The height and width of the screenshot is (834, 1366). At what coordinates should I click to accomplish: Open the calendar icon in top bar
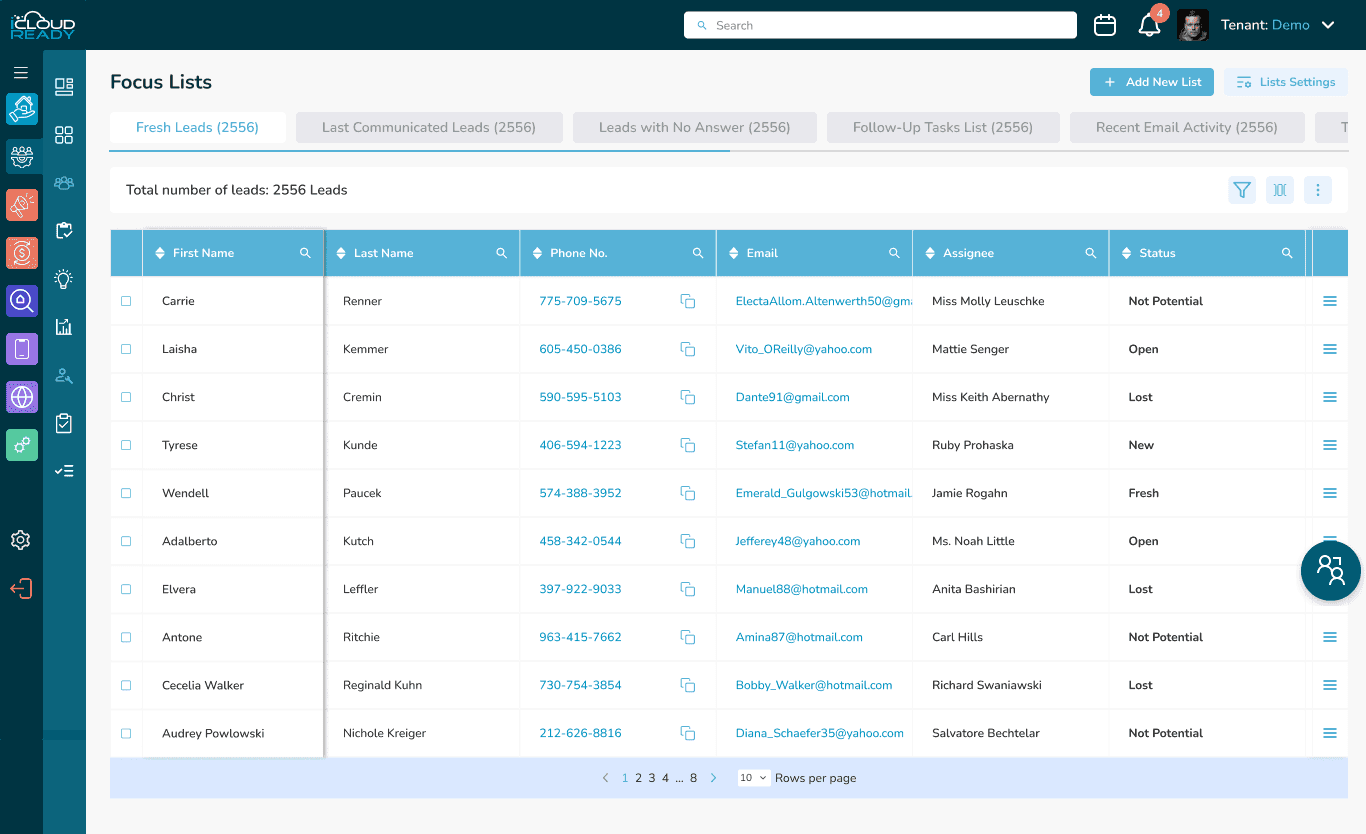click(x=1105, y=25)
